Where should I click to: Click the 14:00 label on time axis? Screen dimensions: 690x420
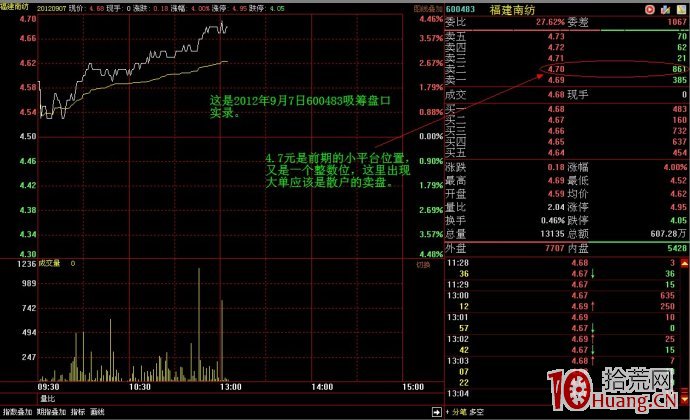click(322, 387)
